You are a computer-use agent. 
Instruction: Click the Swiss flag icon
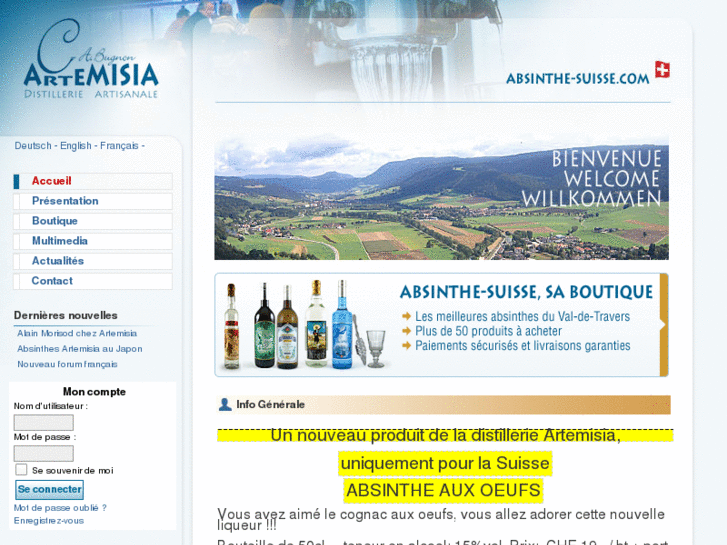tap(662, 70)
